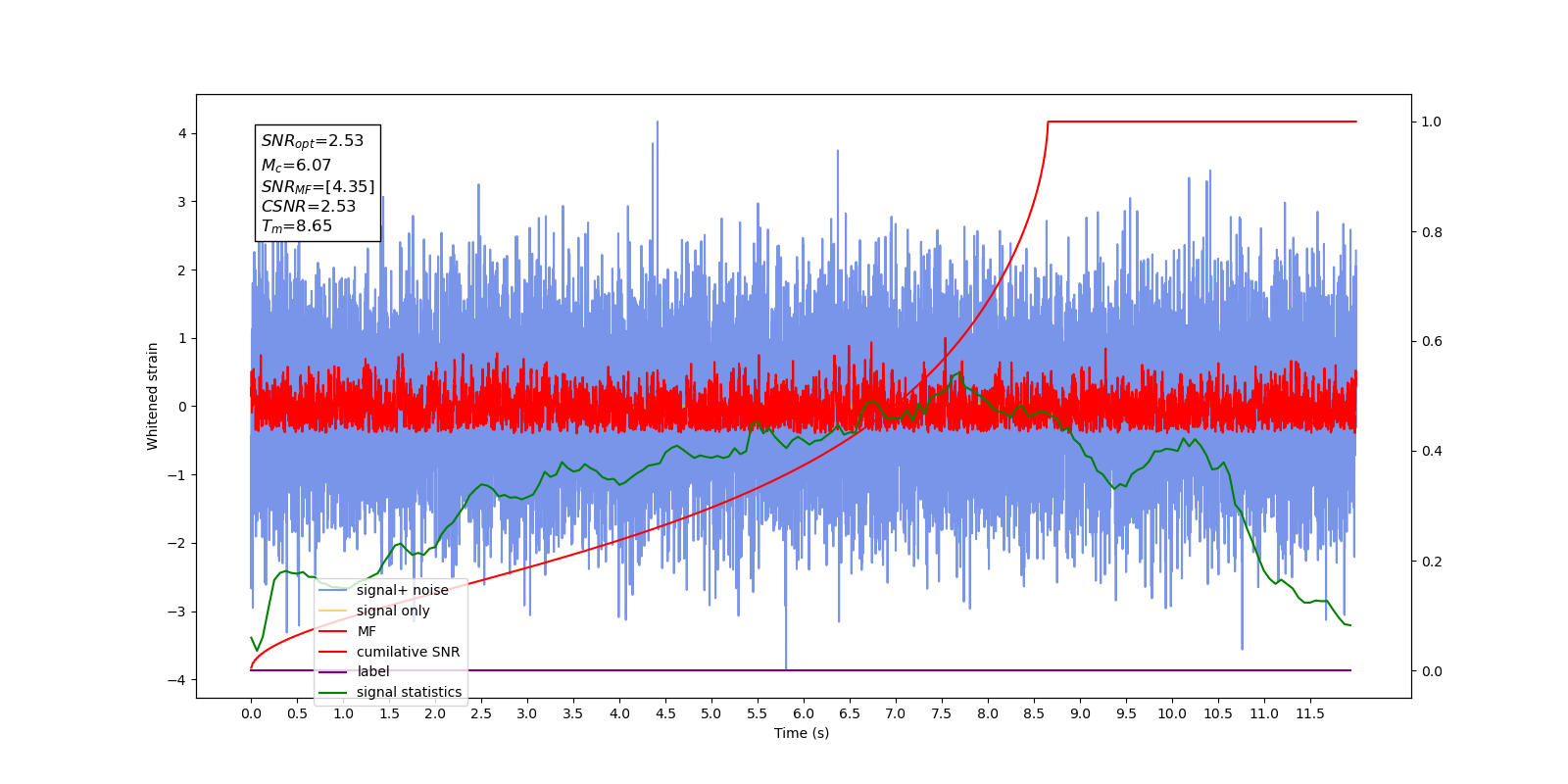This screenshot has height=784, width=1568.
Task: Click the x-axis tick label 10.0
Action: tap(1172, 713)
